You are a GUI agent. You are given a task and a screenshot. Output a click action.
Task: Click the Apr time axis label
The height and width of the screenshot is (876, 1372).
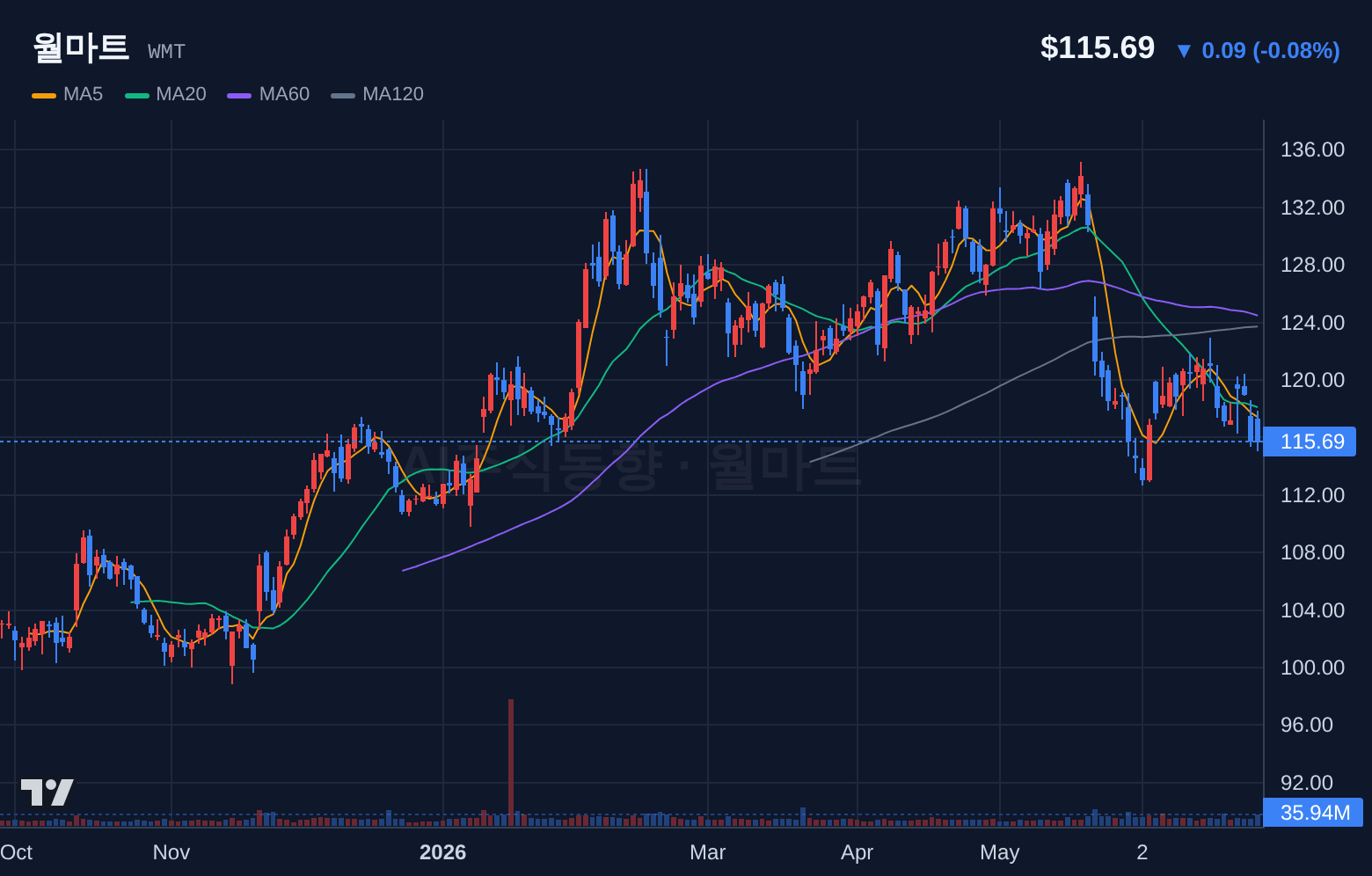[857, 852]
